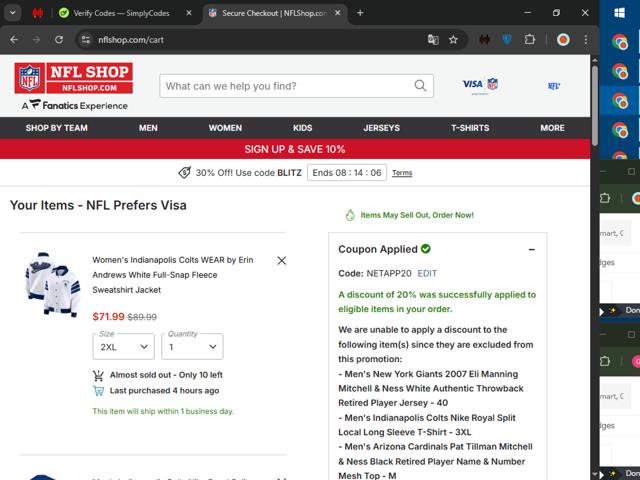Click SIGN UP & SAVE 10% banner

(295, 149)
